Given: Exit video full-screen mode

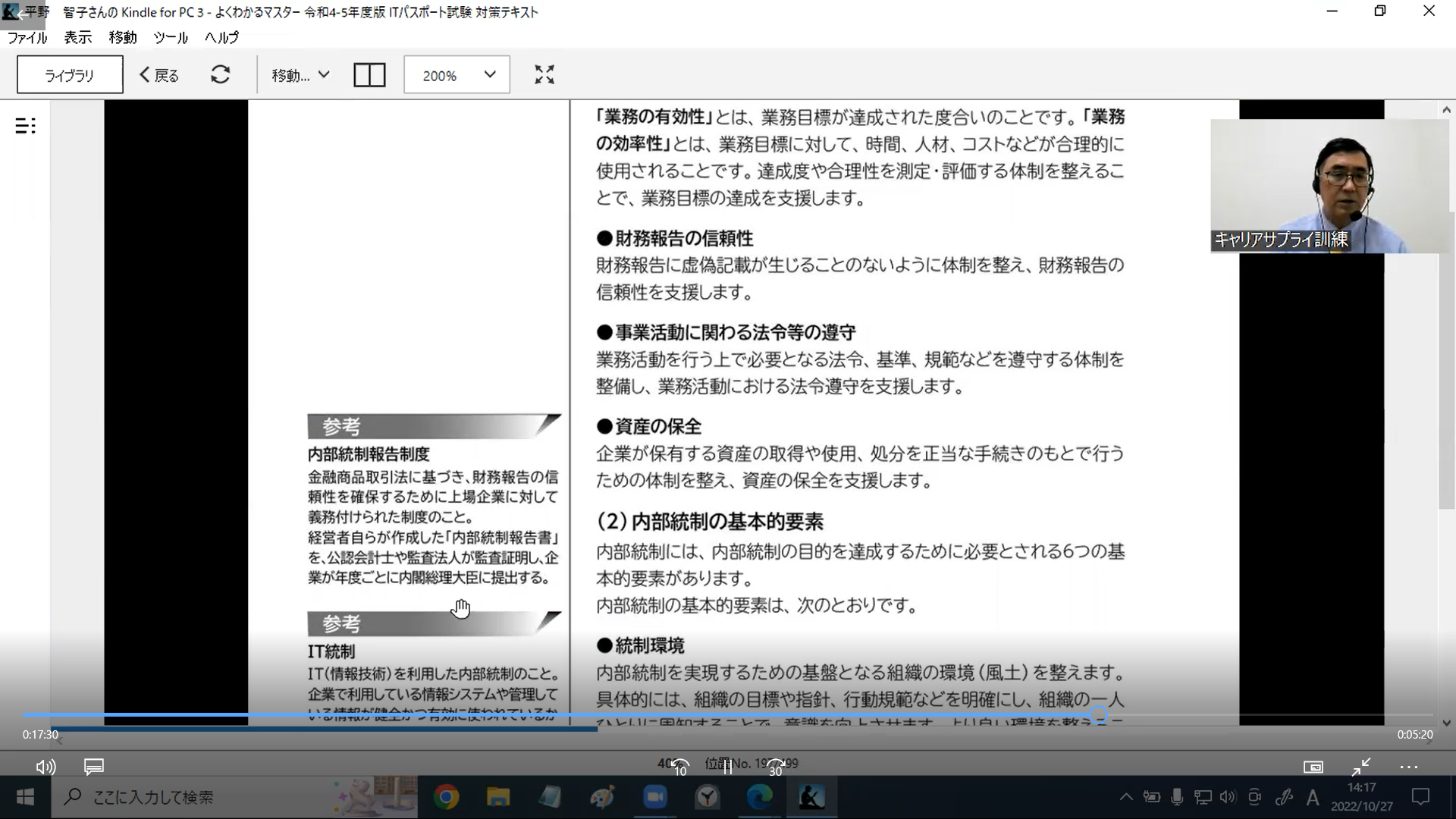Looking at the screenshot, I should [1361, 767].
